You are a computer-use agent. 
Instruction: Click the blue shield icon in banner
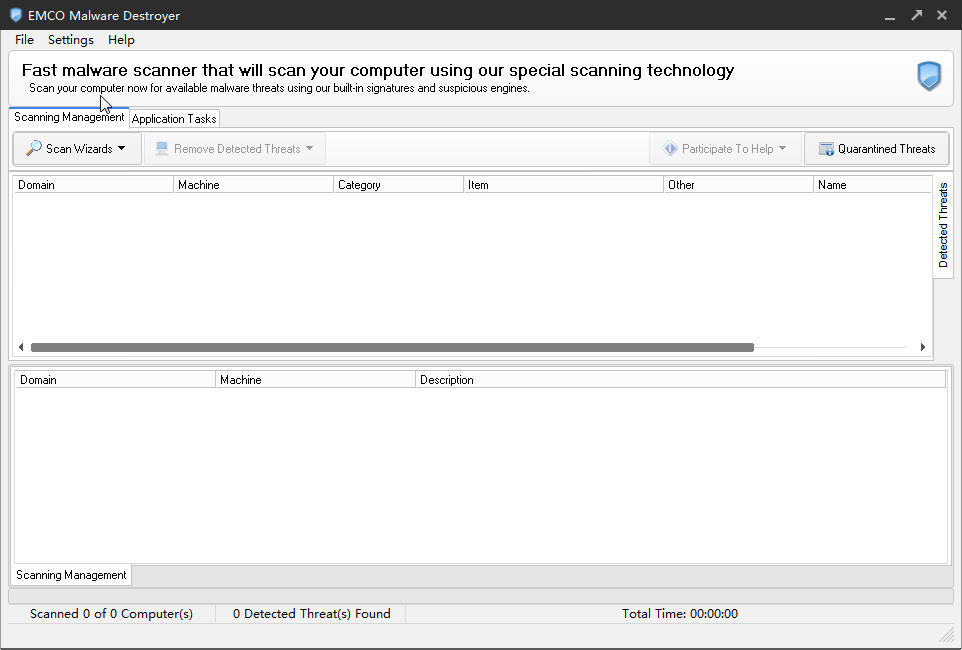pos(929,76)
